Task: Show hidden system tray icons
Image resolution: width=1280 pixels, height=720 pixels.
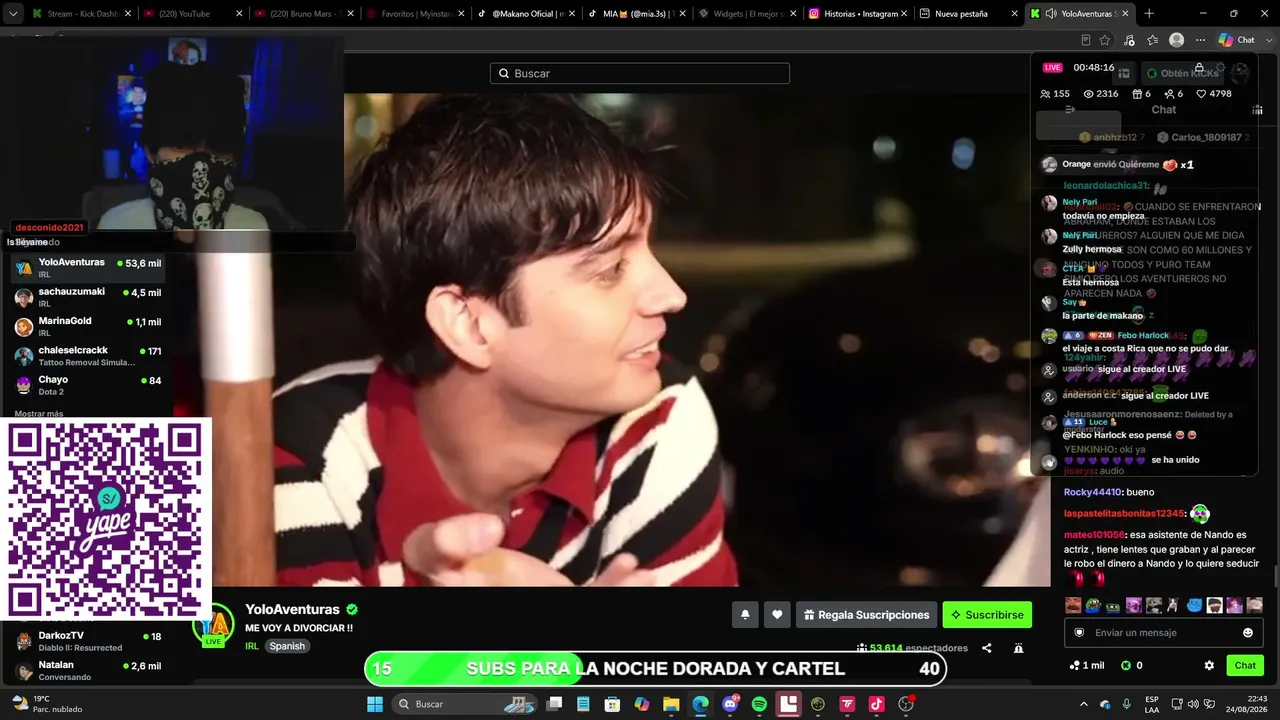Action: [x=1083, y=704]
